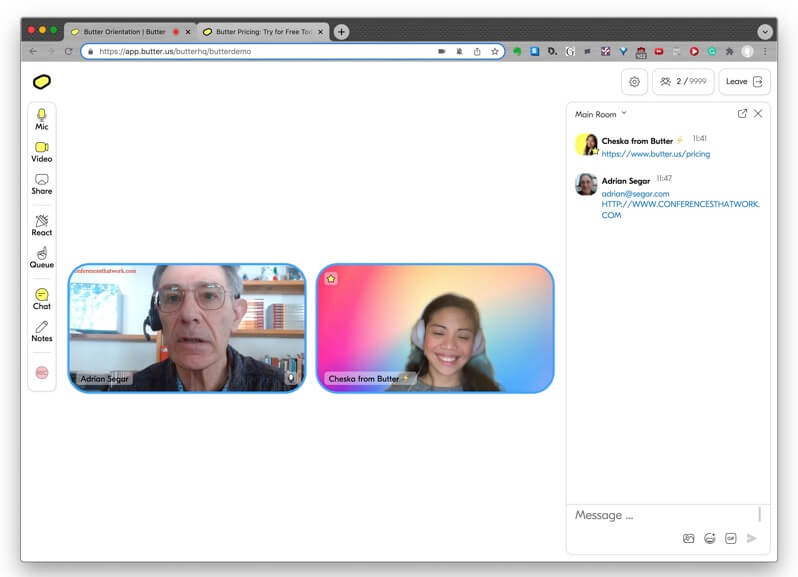Toggle the Chat panel from sidebar
798x577 pixels.
point(42,299)
